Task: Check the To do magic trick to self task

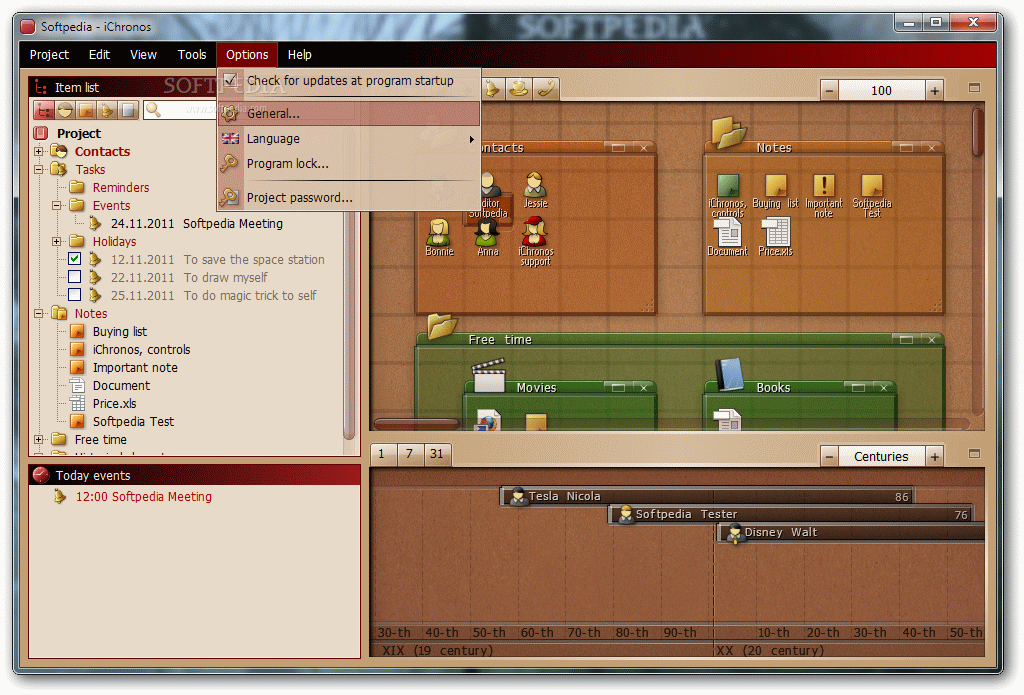Action: (74, 295)
